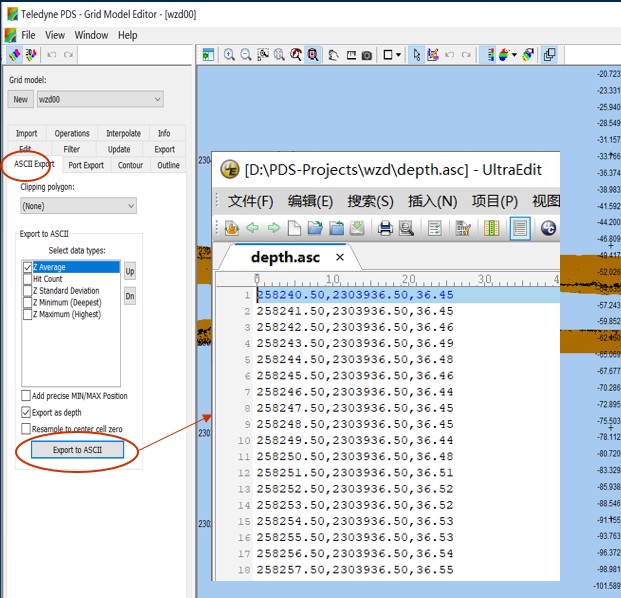This screenshot has width=621, height=598.
Task: Click the Dn button beside data types
Action: pyautogui.click(x=130, y=296)
